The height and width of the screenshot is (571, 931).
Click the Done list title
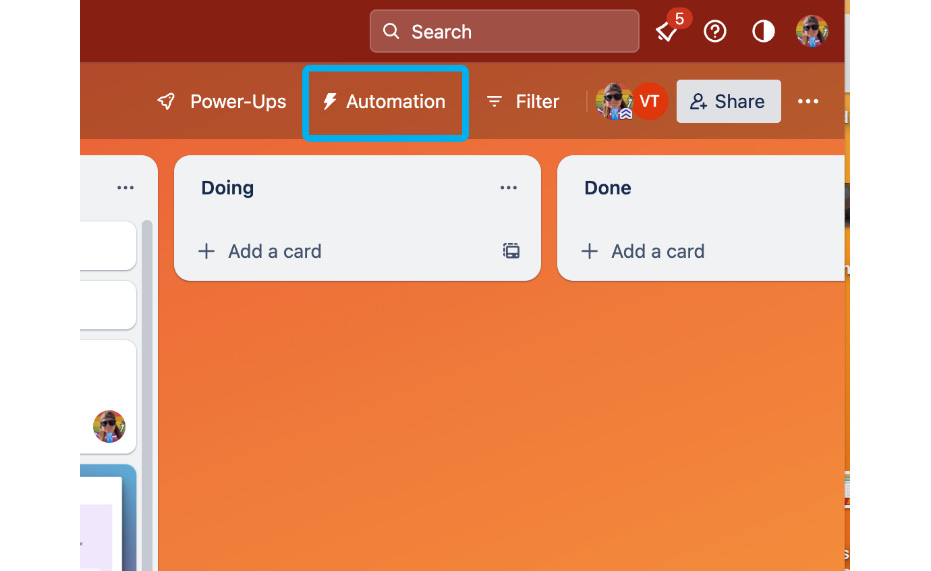607,188
